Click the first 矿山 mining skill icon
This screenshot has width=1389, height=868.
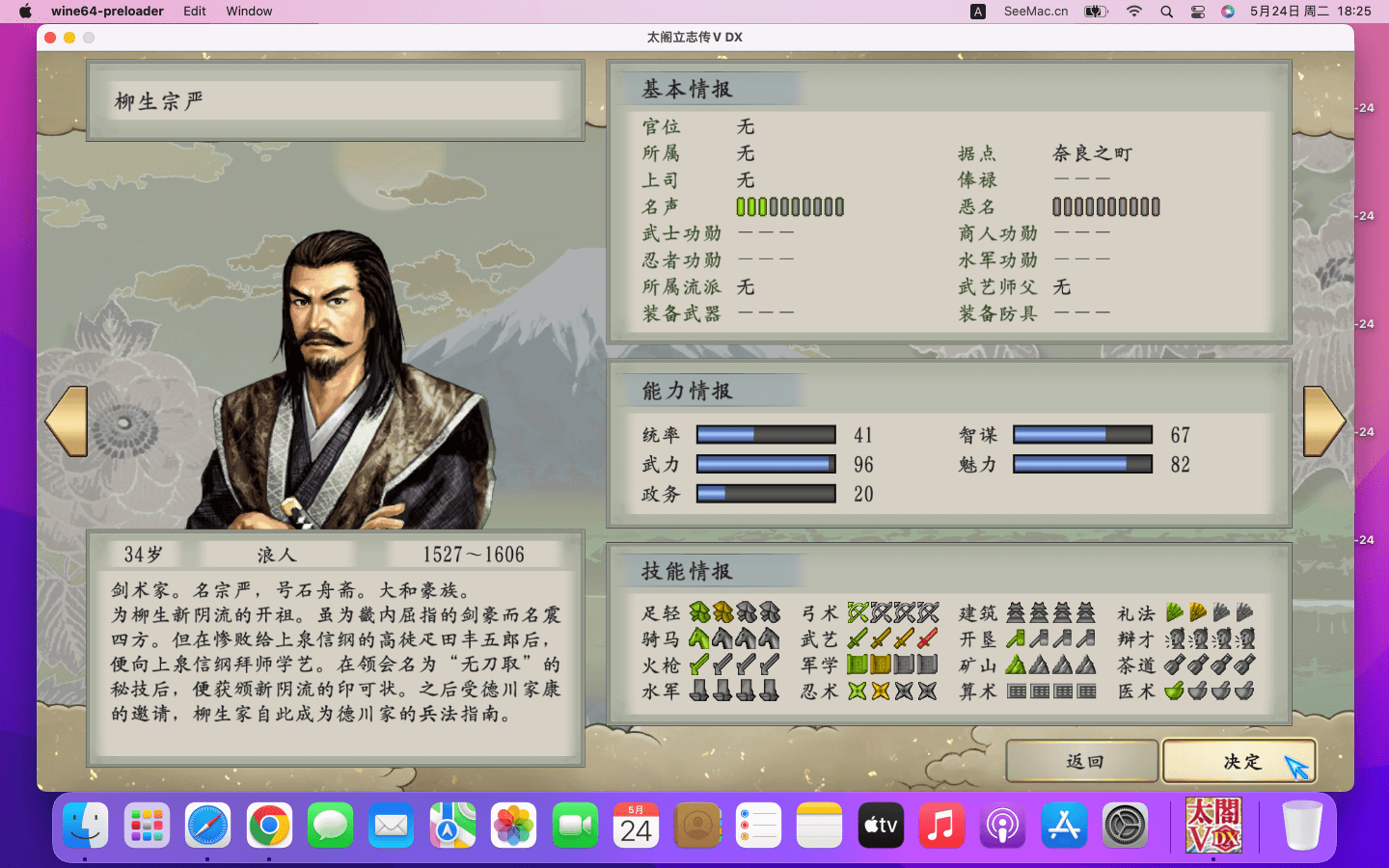coord(1016,665)
